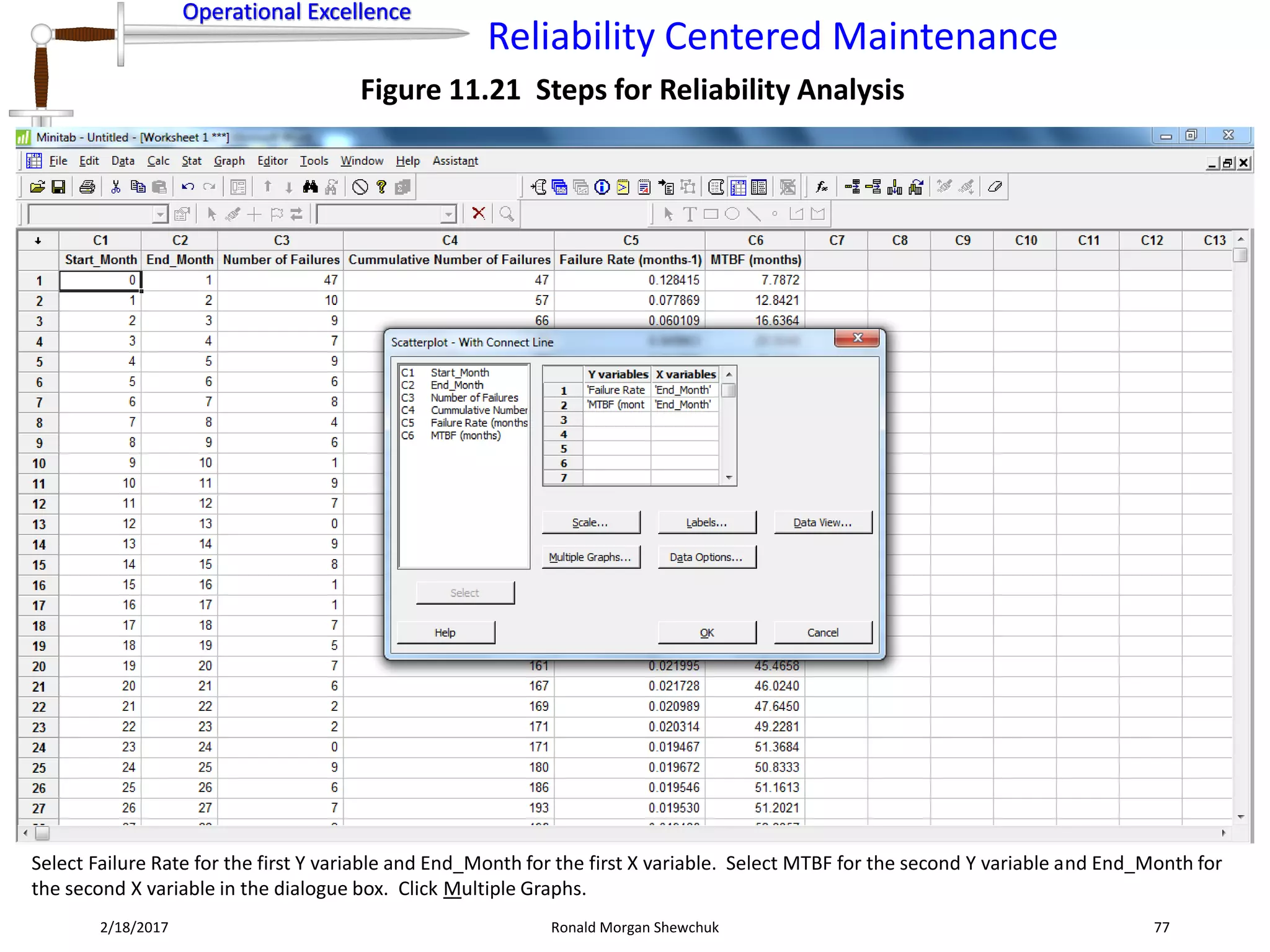Click Y variables cell in row 3
The height and width of the screenshot is (952, 1270).
[617, 420]
